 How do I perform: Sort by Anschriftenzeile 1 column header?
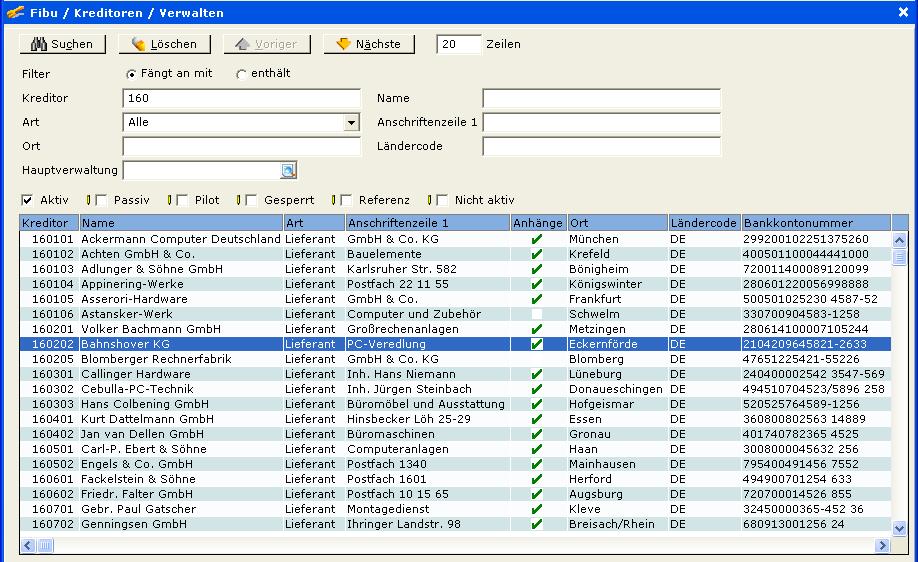[427, 223]
